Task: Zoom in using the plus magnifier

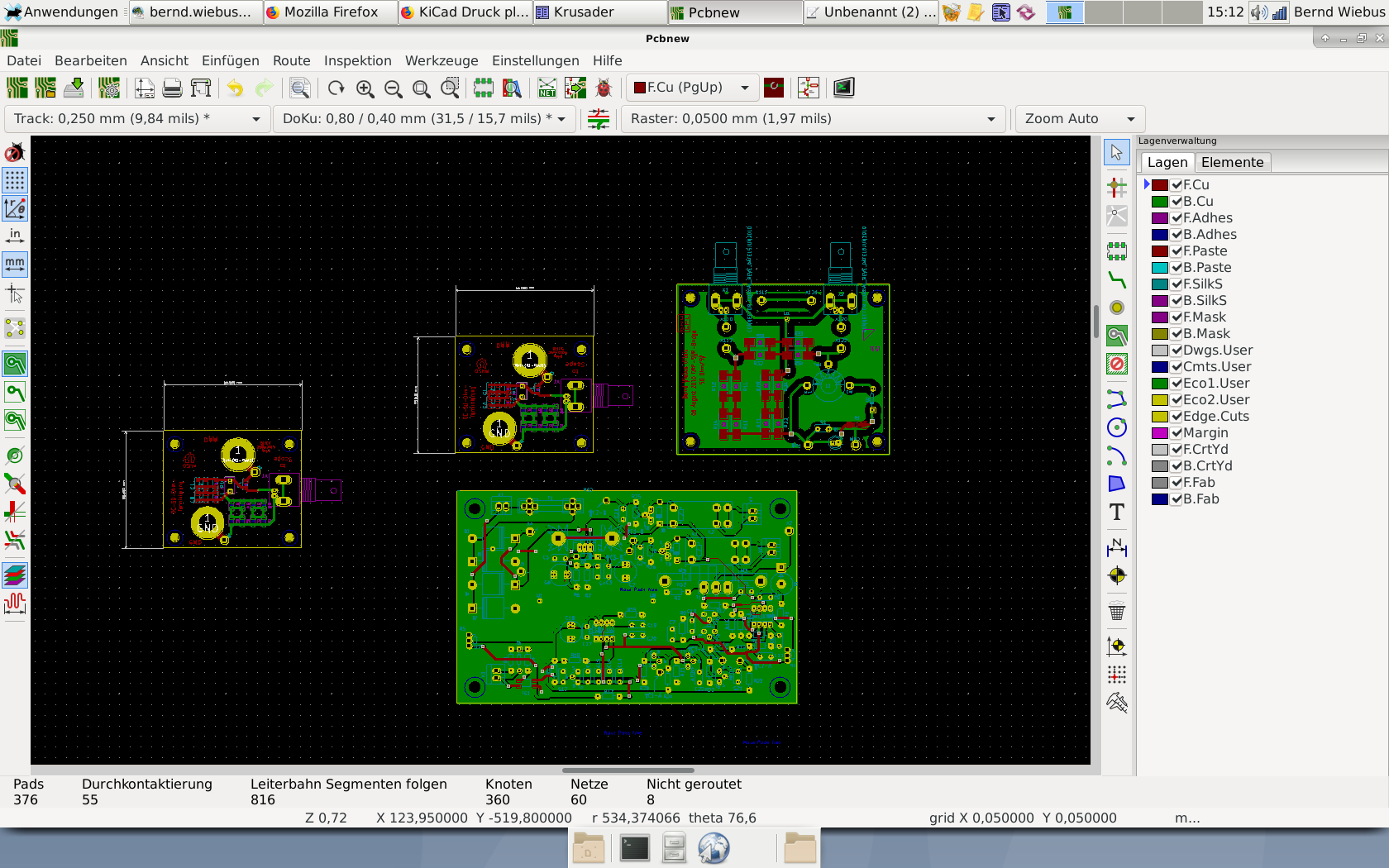Action: click(x=365, y=88)
